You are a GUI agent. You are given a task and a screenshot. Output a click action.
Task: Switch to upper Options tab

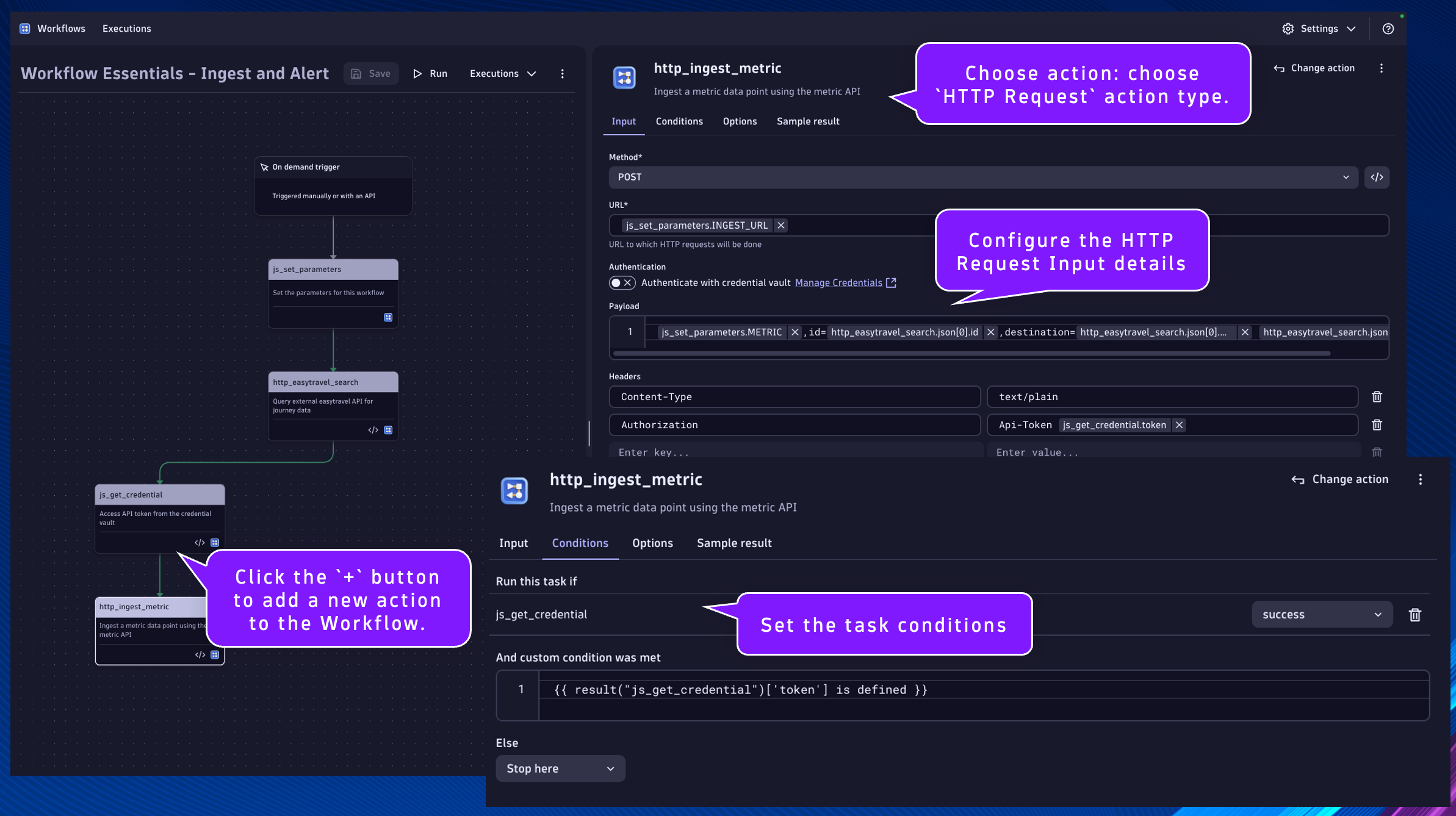click(740, 121)
